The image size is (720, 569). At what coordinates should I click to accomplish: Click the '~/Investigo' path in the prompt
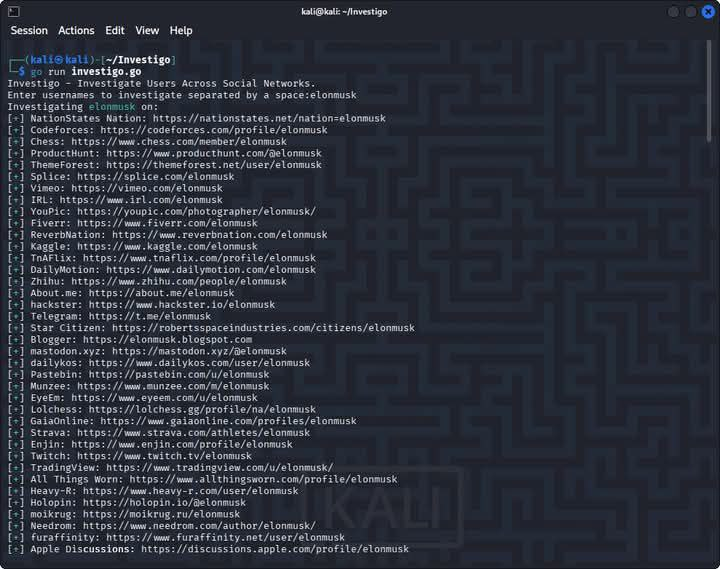click(x=138, y=60)
